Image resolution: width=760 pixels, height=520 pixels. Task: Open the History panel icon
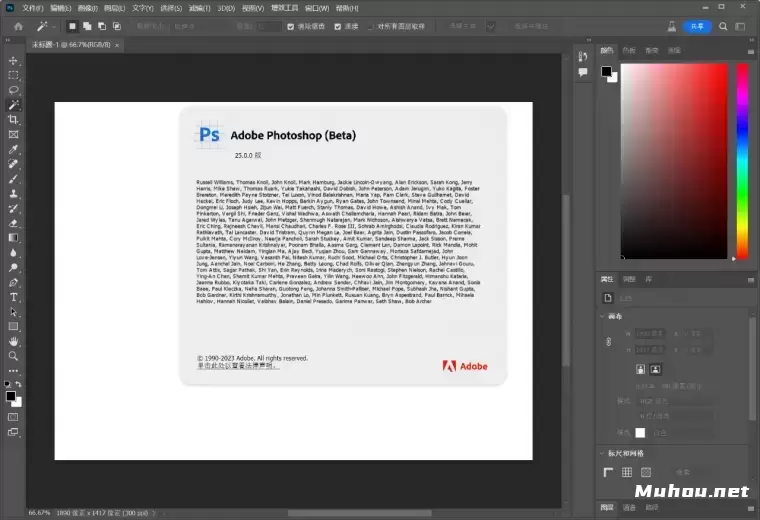(x=583, y=57)
